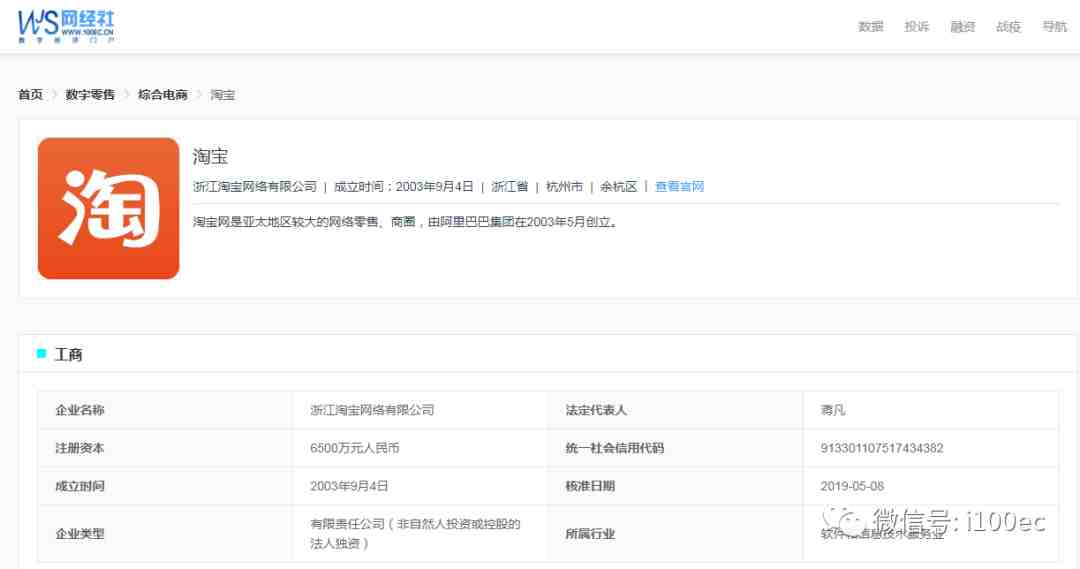
Task: Go to 综合电商 breadcrumb
Action: [163, 94]
